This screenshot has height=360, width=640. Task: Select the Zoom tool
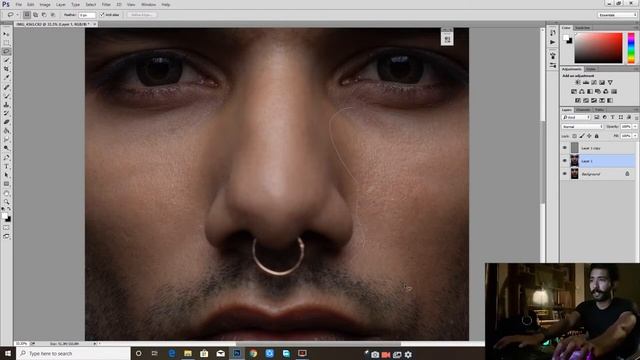tap(6, 202)
